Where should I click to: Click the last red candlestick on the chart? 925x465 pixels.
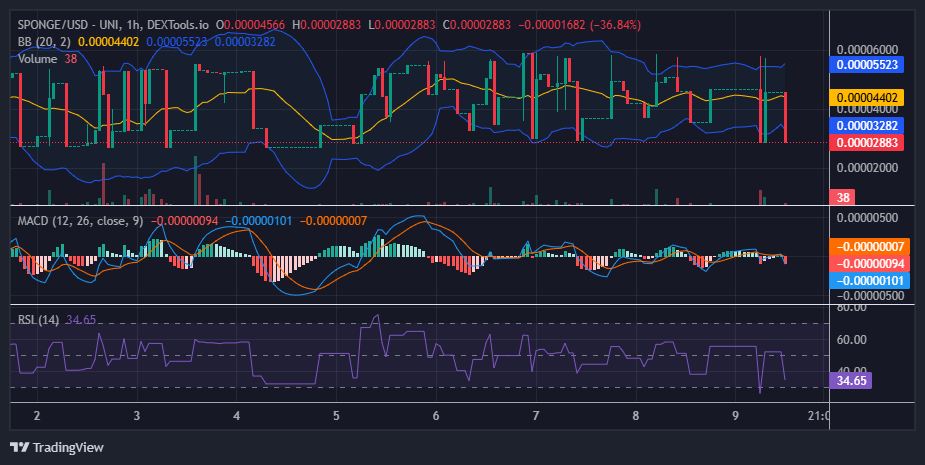(x=785, y=117)
